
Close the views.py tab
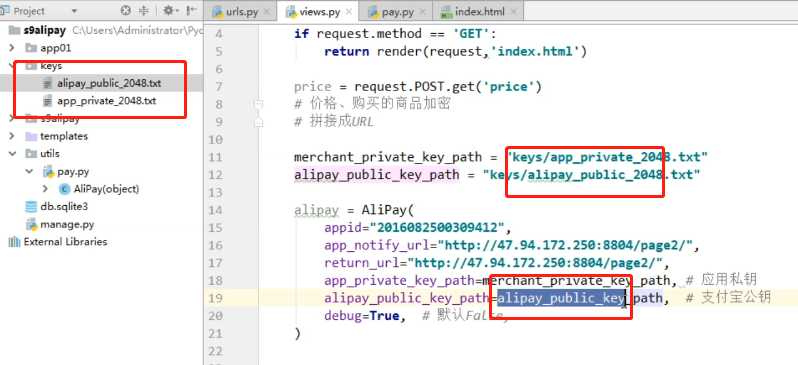(349, 12)
